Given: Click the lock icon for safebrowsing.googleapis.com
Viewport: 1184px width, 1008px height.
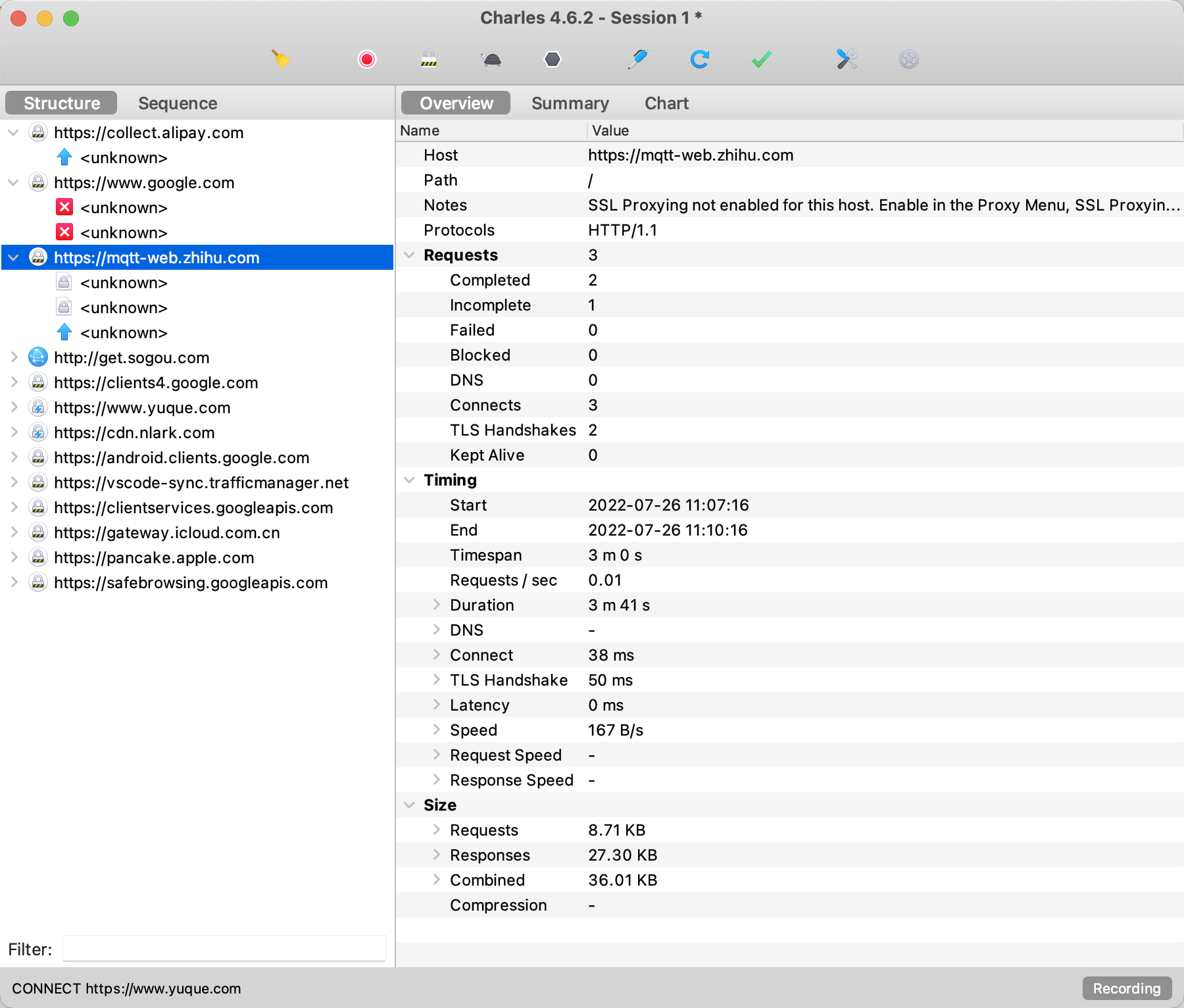Looking at the screenshot, I should point(38,582).
